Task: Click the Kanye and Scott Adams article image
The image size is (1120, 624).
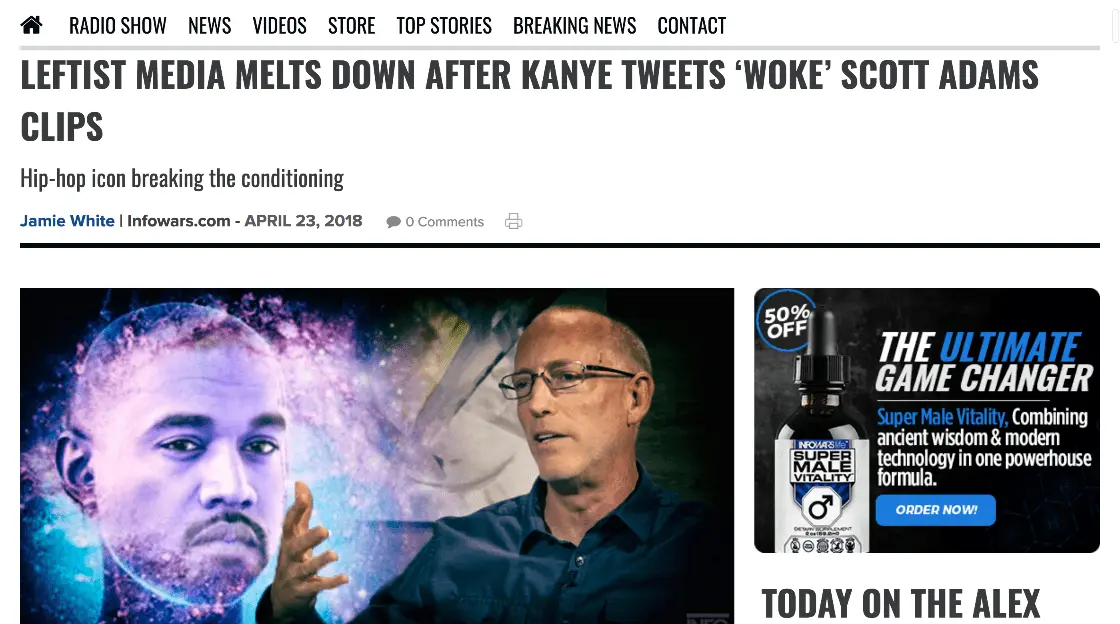Action: click(377, 455)
